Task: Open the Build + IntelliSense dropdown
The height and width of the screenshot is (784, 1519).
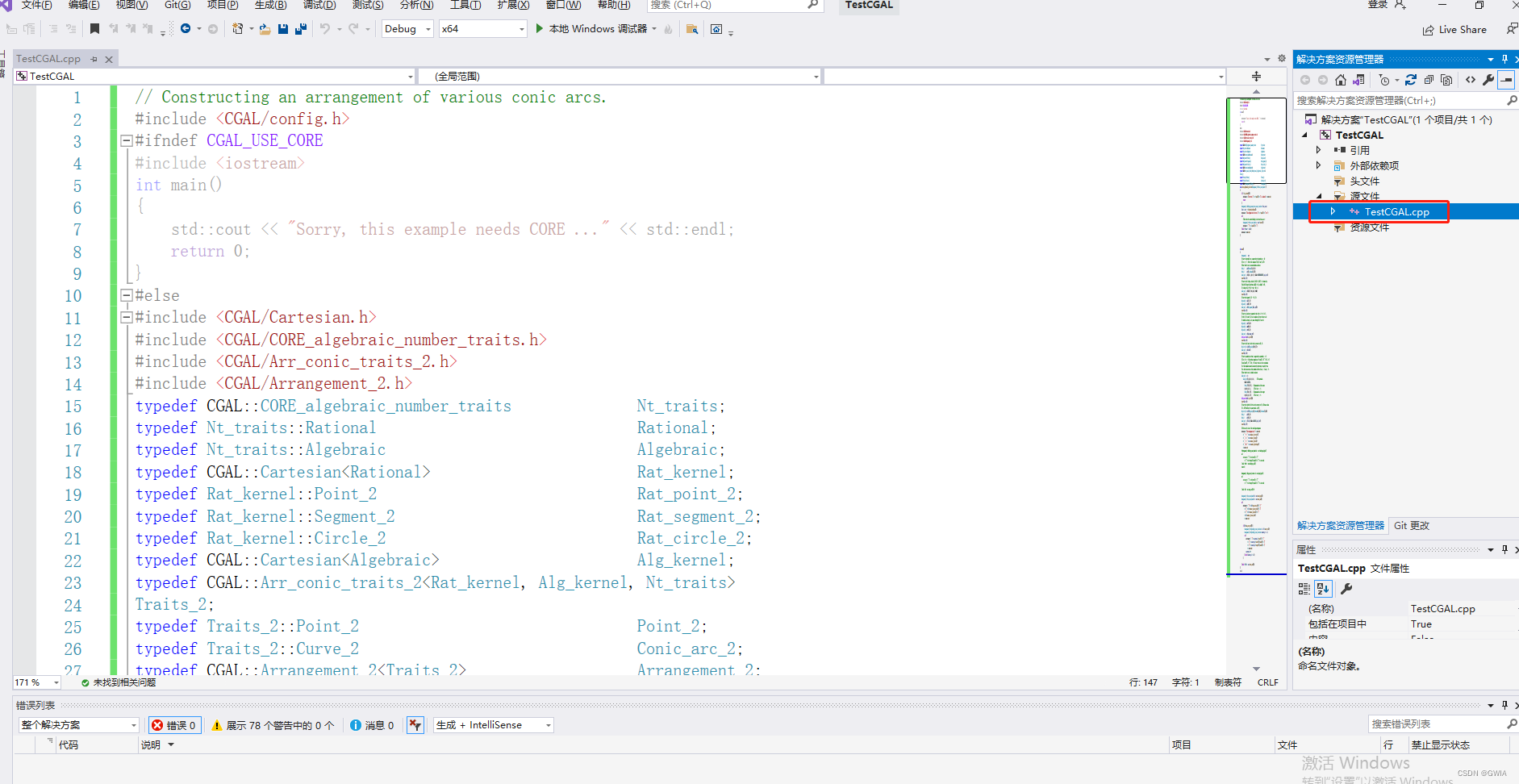Action: [494, 725]
